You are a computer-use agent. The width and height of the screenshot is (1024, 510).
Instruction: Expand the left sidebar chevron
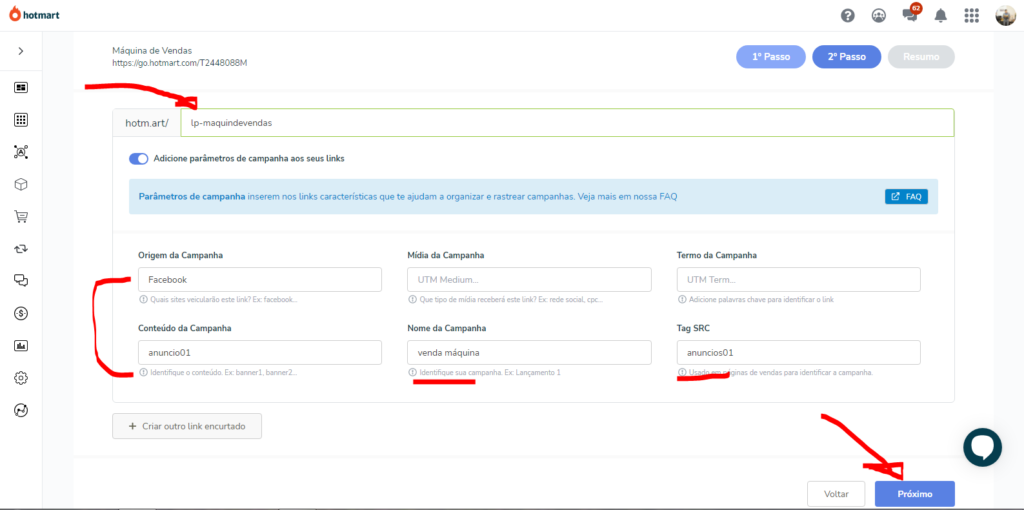tap(21, 51)
